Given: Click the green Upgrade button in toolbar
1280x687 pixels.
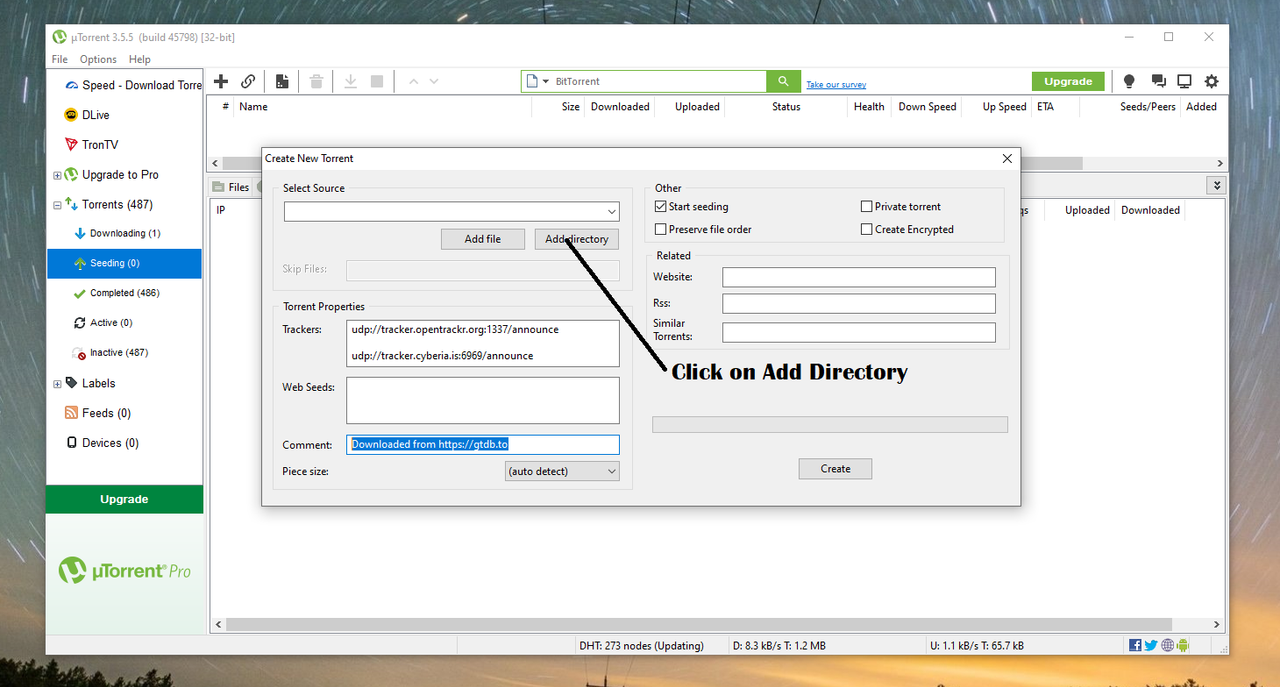Looking at the screenshot, I should pos(1068,81).
